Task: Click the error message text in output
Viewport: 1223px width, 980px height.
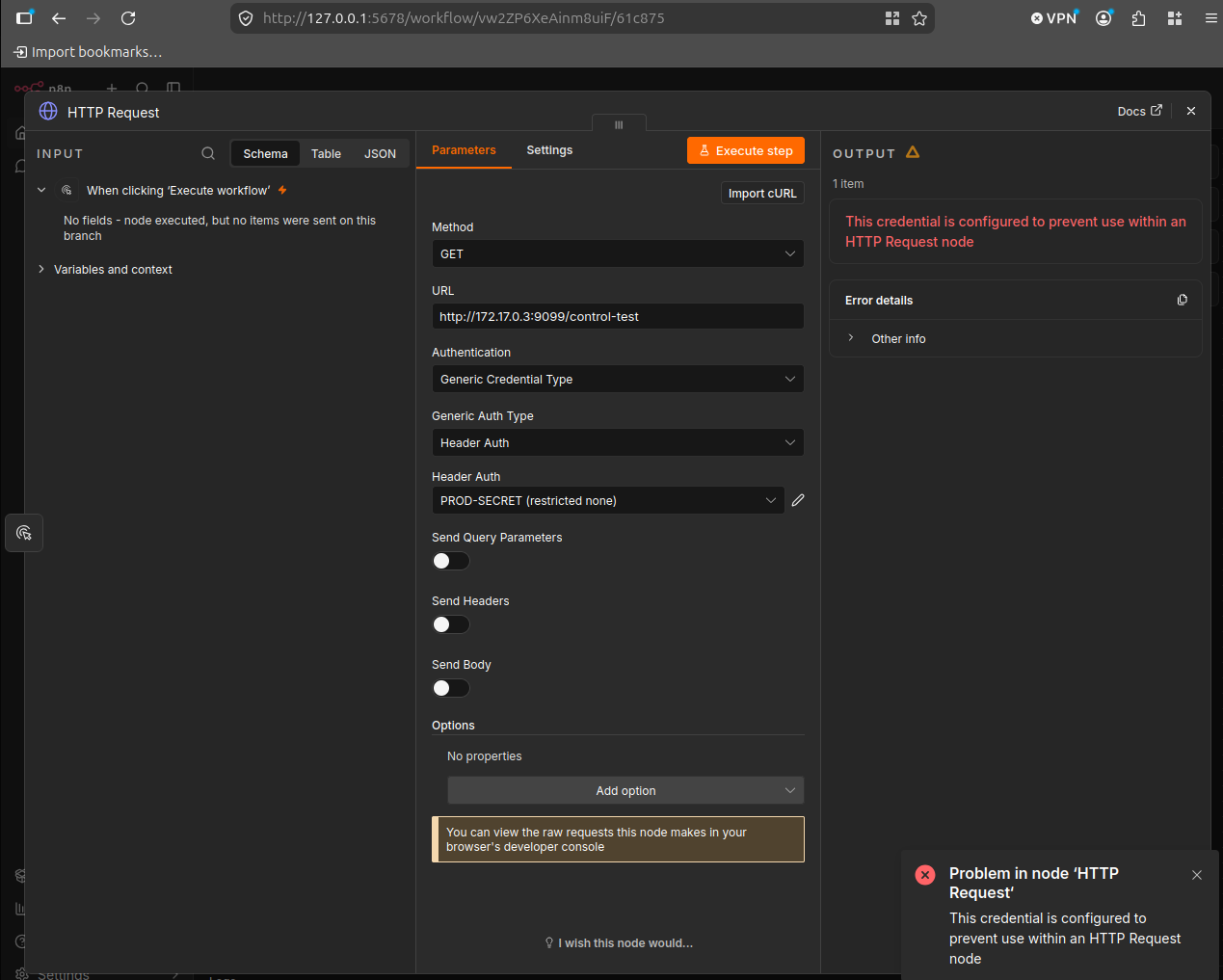Action: point(1016,231)
